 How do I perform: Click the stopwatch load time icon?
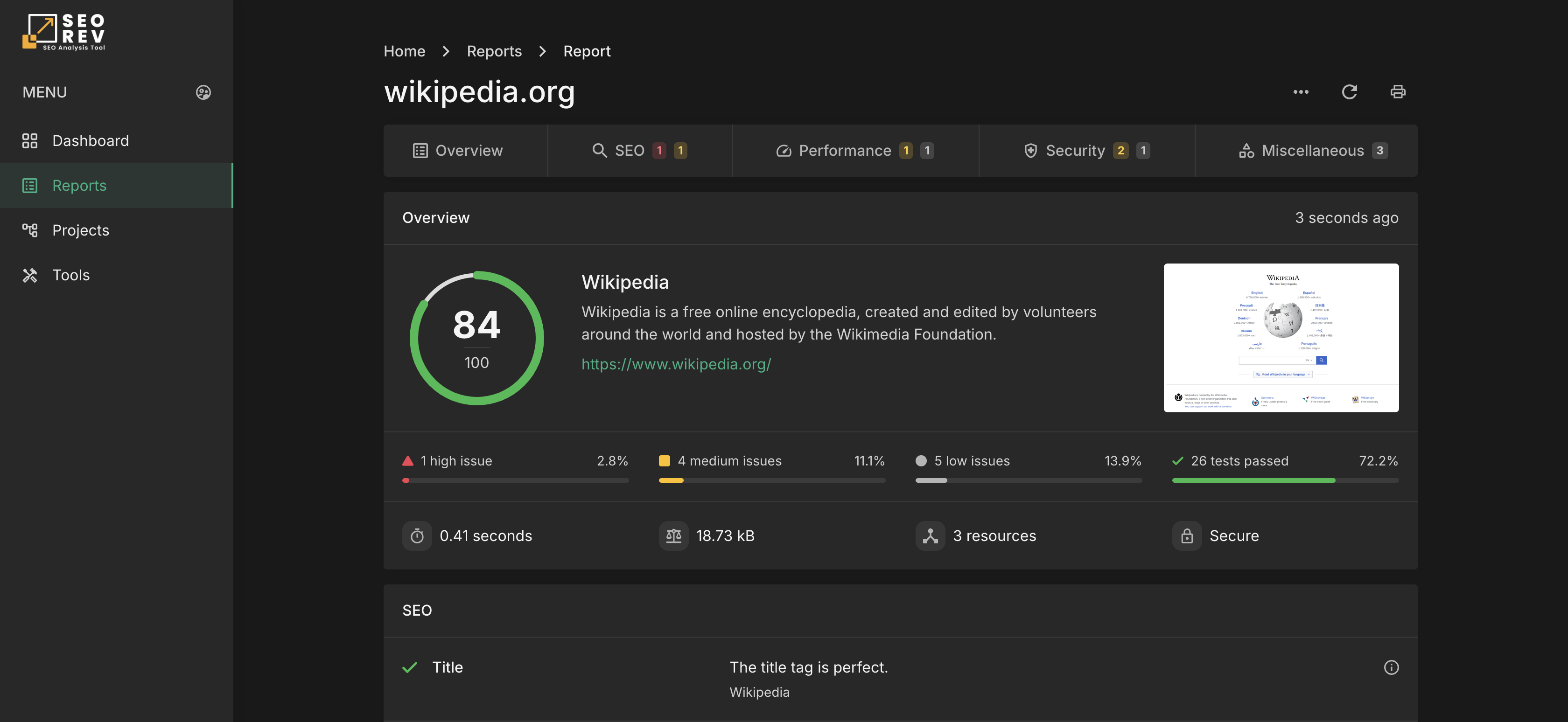417,536
